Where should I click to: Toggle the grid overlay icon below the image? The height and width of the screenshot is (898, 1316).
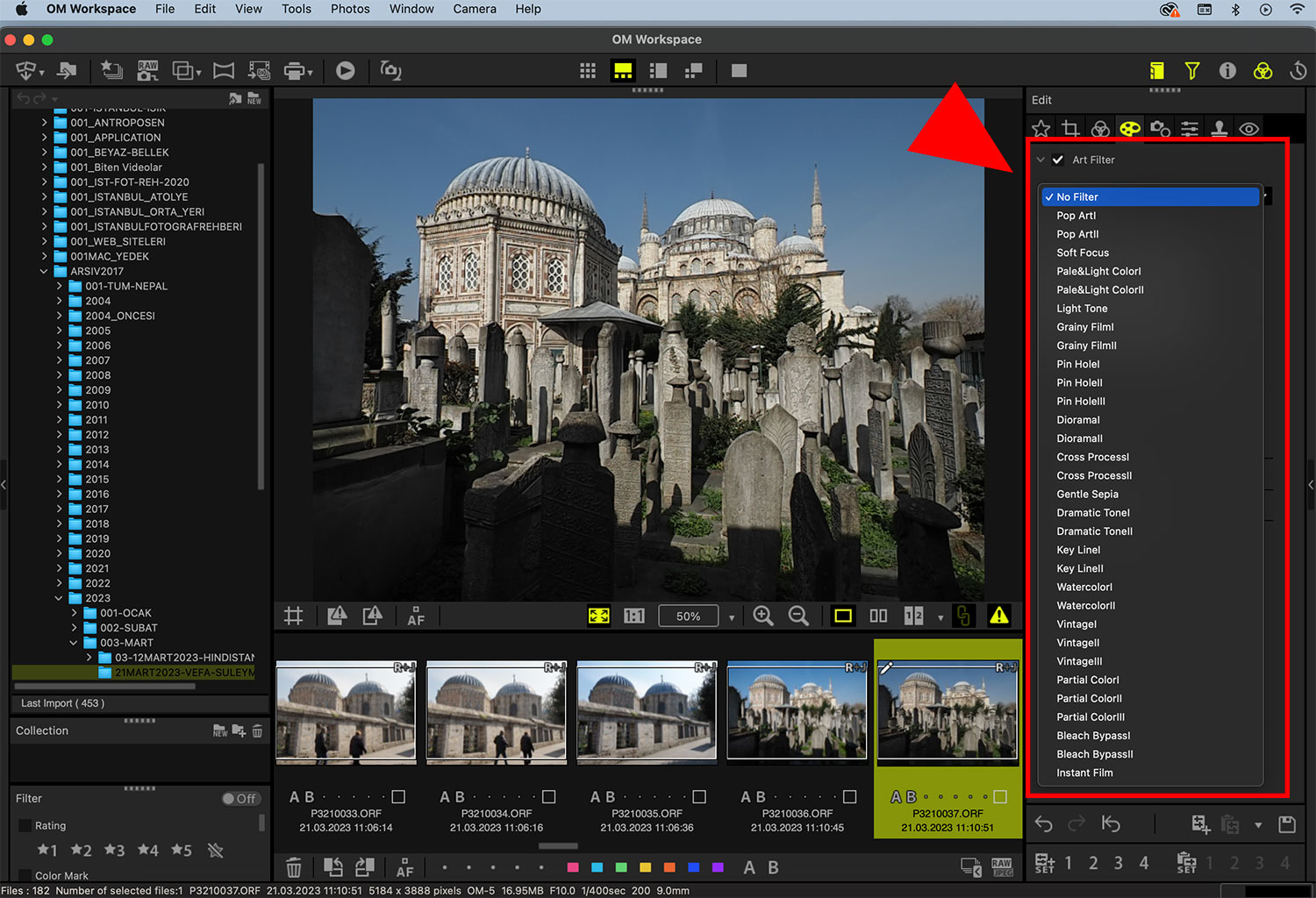[x=294, y=616]
